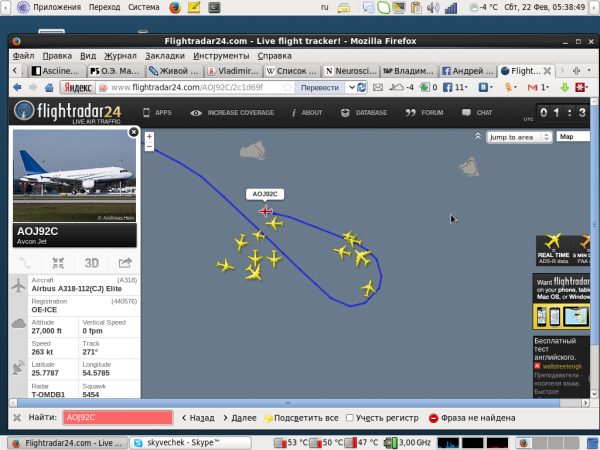Open the VK toolbar dropdown
The width and height of the screenshot is (600, 450).
click(x=485, y=88)
